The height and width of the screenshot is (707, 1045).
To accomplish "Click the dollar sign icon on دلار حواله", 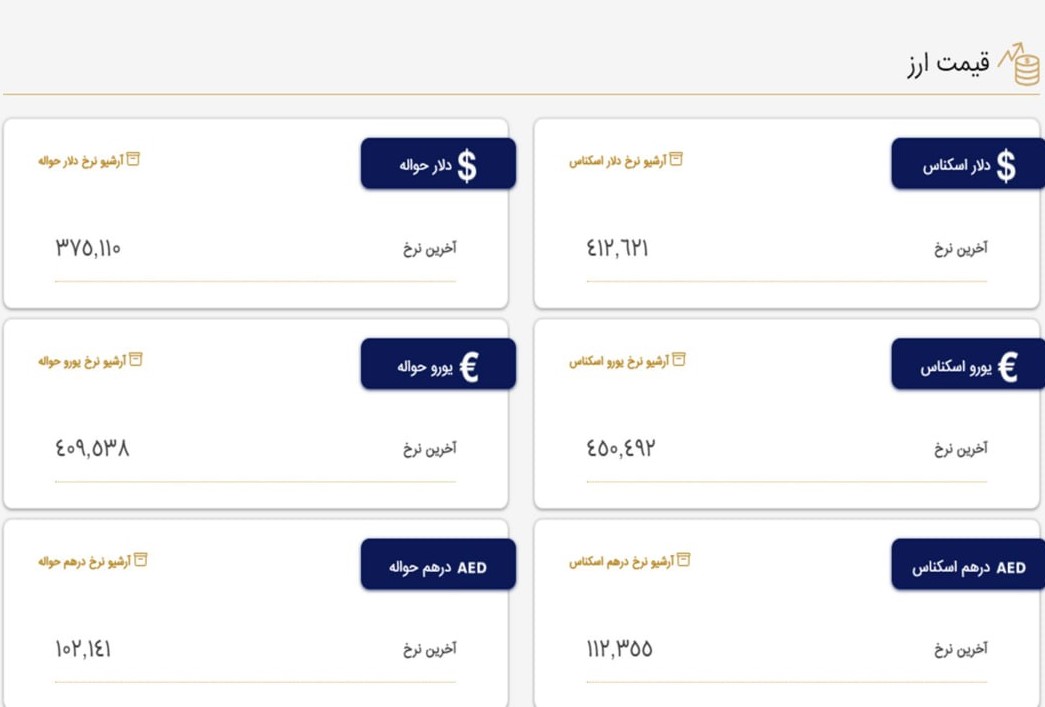I will tap(467, 166).
